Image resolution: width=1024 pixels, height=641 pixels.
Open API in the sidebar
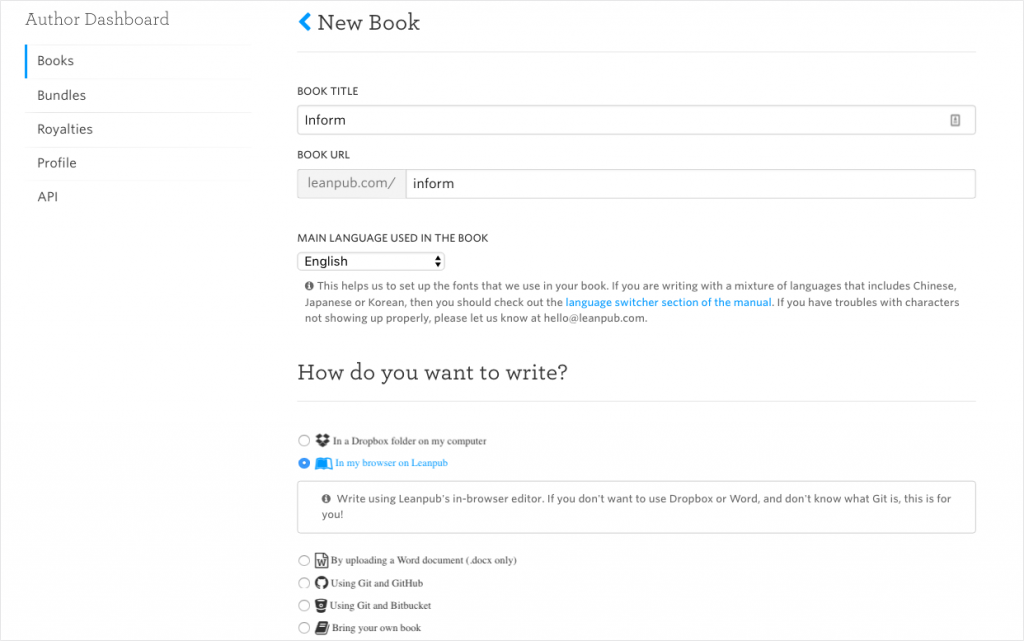click(x=138, y=197)
